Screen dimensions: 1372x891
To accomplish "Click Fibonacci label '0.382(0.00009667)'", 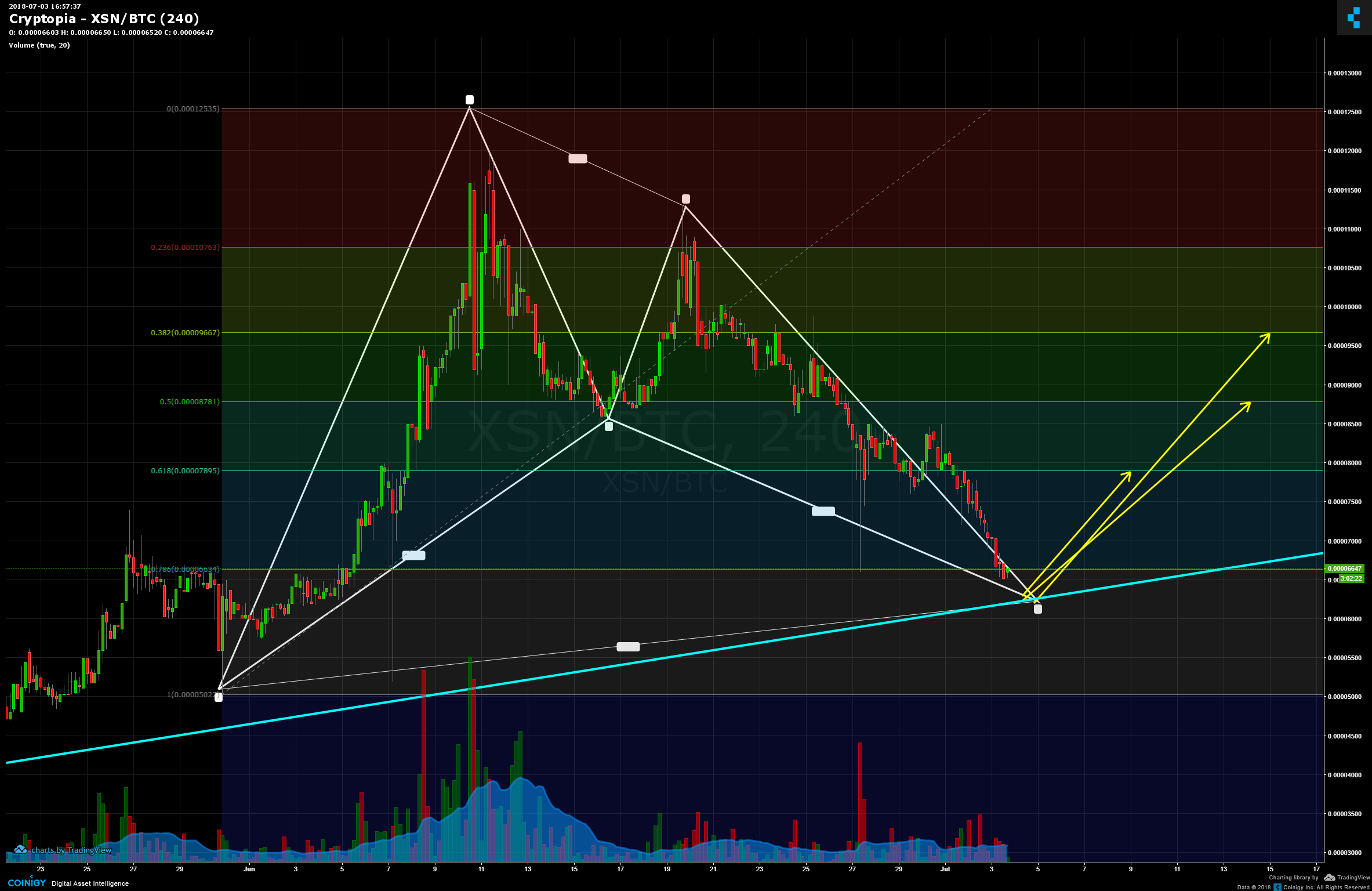I will 185,332.
